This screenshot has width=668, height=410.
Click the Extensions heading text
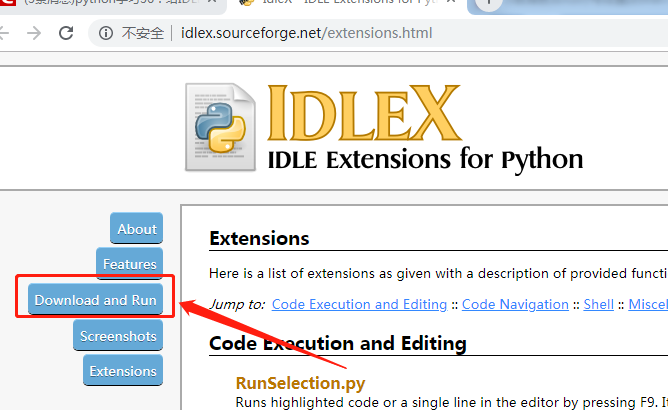click(259, 238)
